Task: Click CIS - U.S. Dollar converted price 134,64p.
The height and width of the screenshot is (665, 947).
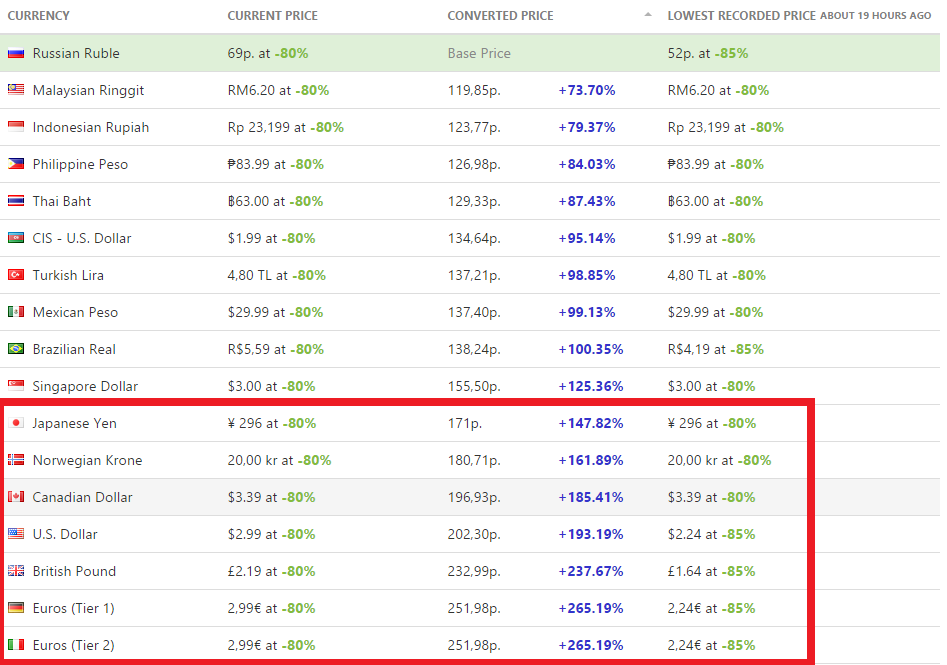Action: (x=474, y=238)
